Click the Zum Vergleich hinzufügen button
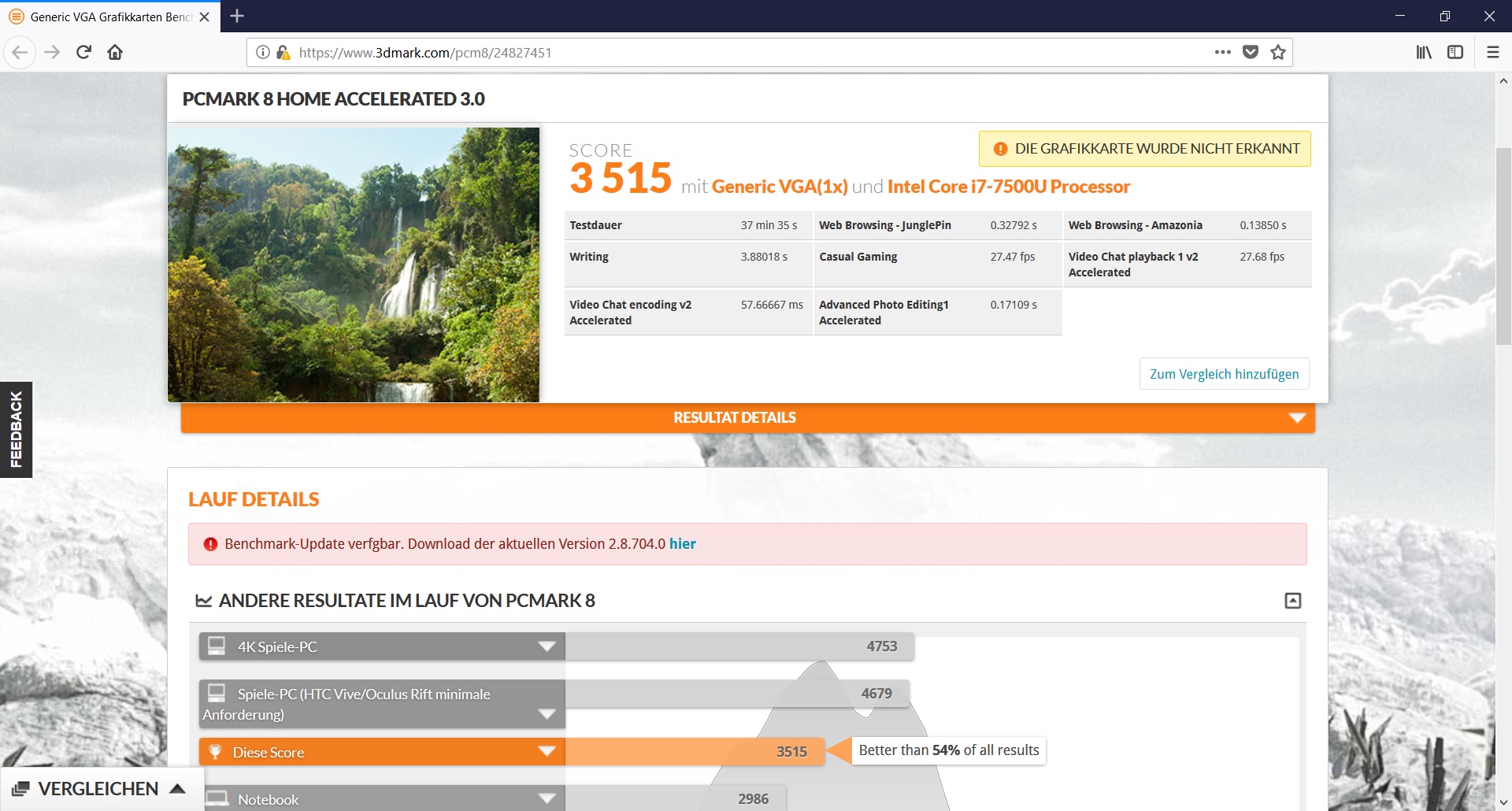This screenshot has height=811, width=1512. [x=1225, y=374]
